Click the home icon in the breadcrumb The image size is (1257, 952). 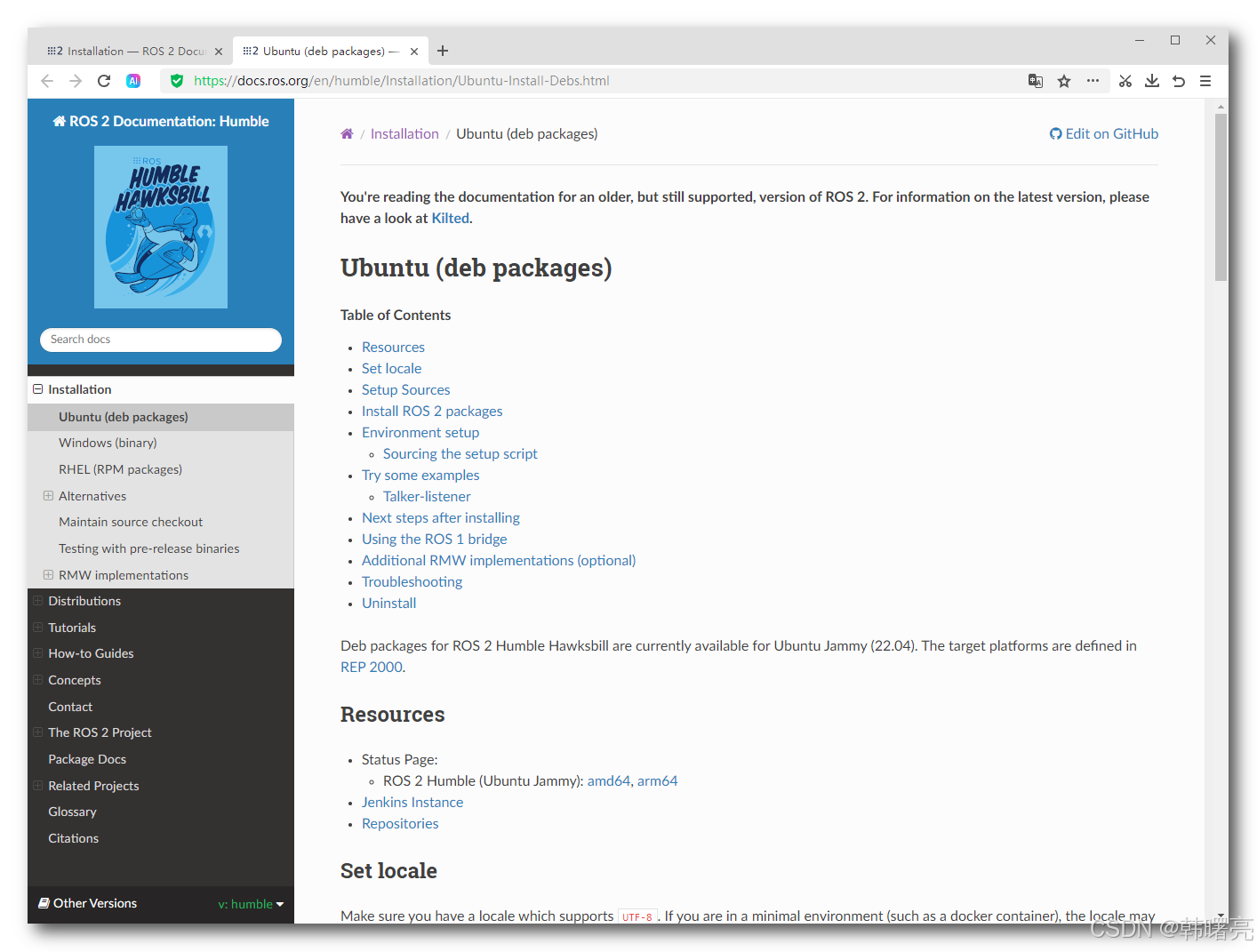(347, 133)
